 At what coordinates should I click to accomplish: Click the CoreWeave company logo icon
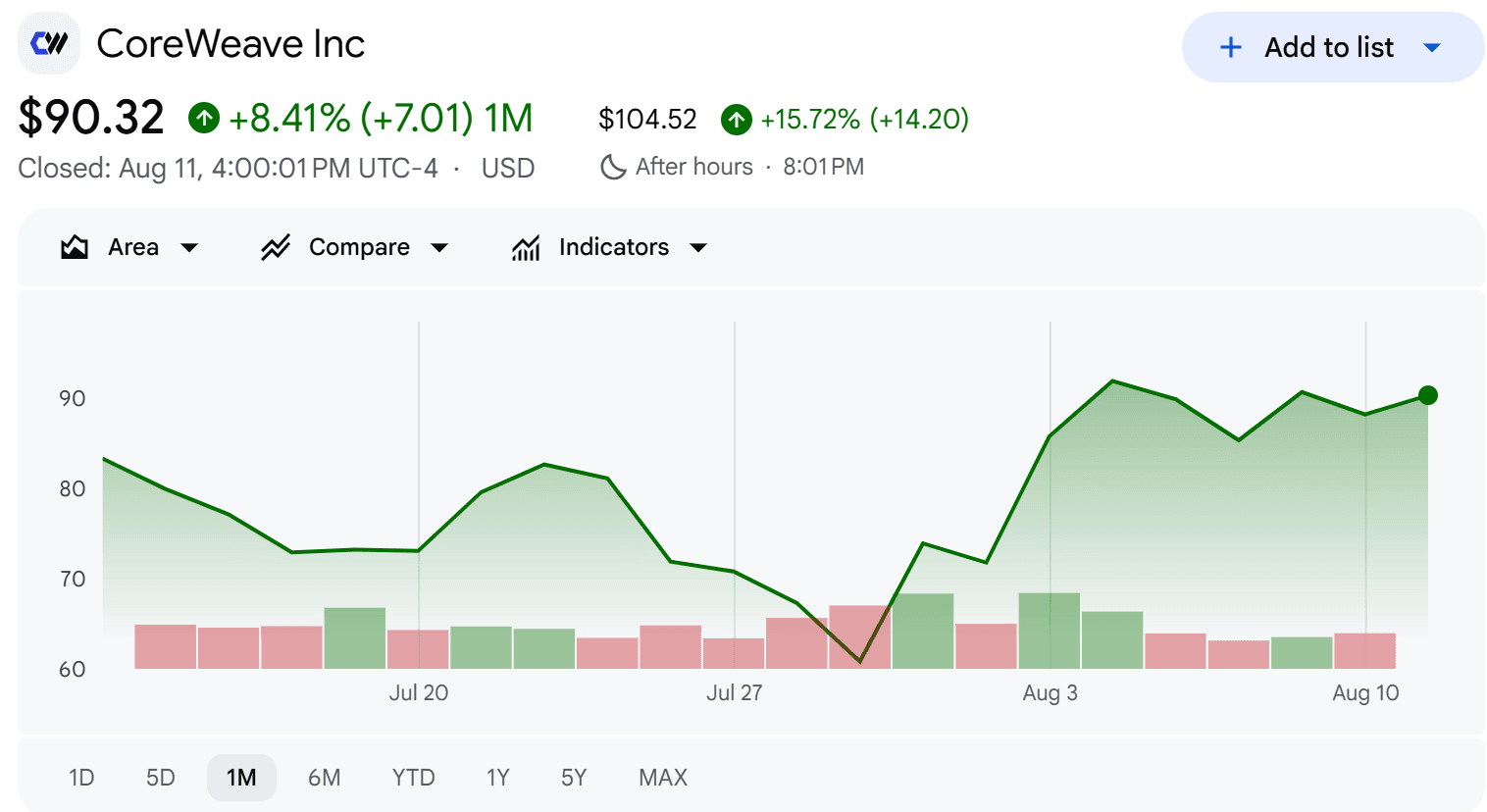pos(49,43)
